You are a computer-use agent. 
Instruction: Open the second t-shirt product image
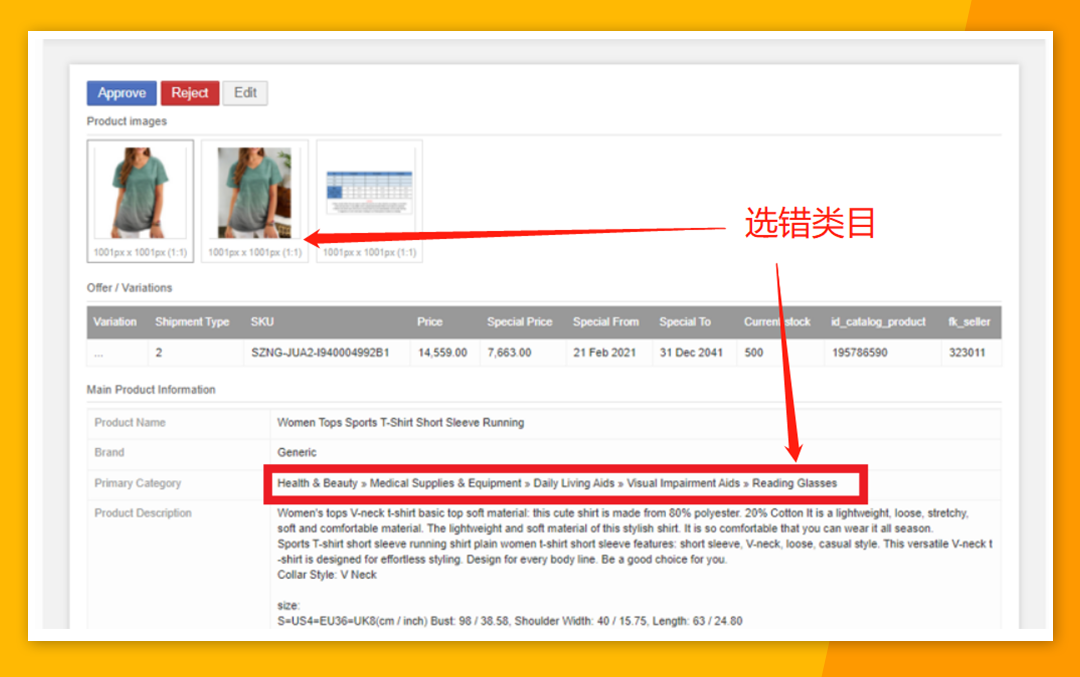point(255,192)
